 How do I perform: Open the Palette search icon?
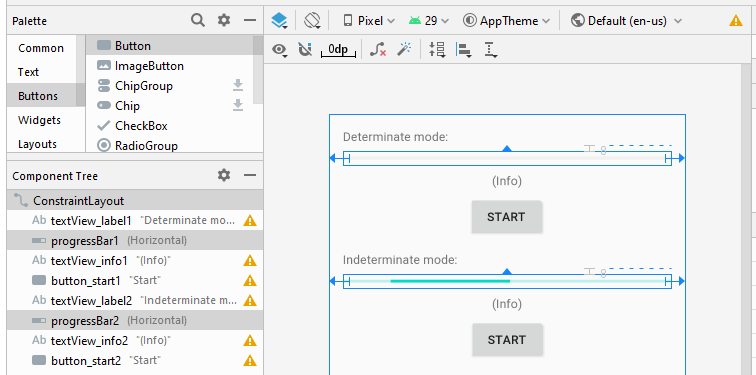[198, 20]
